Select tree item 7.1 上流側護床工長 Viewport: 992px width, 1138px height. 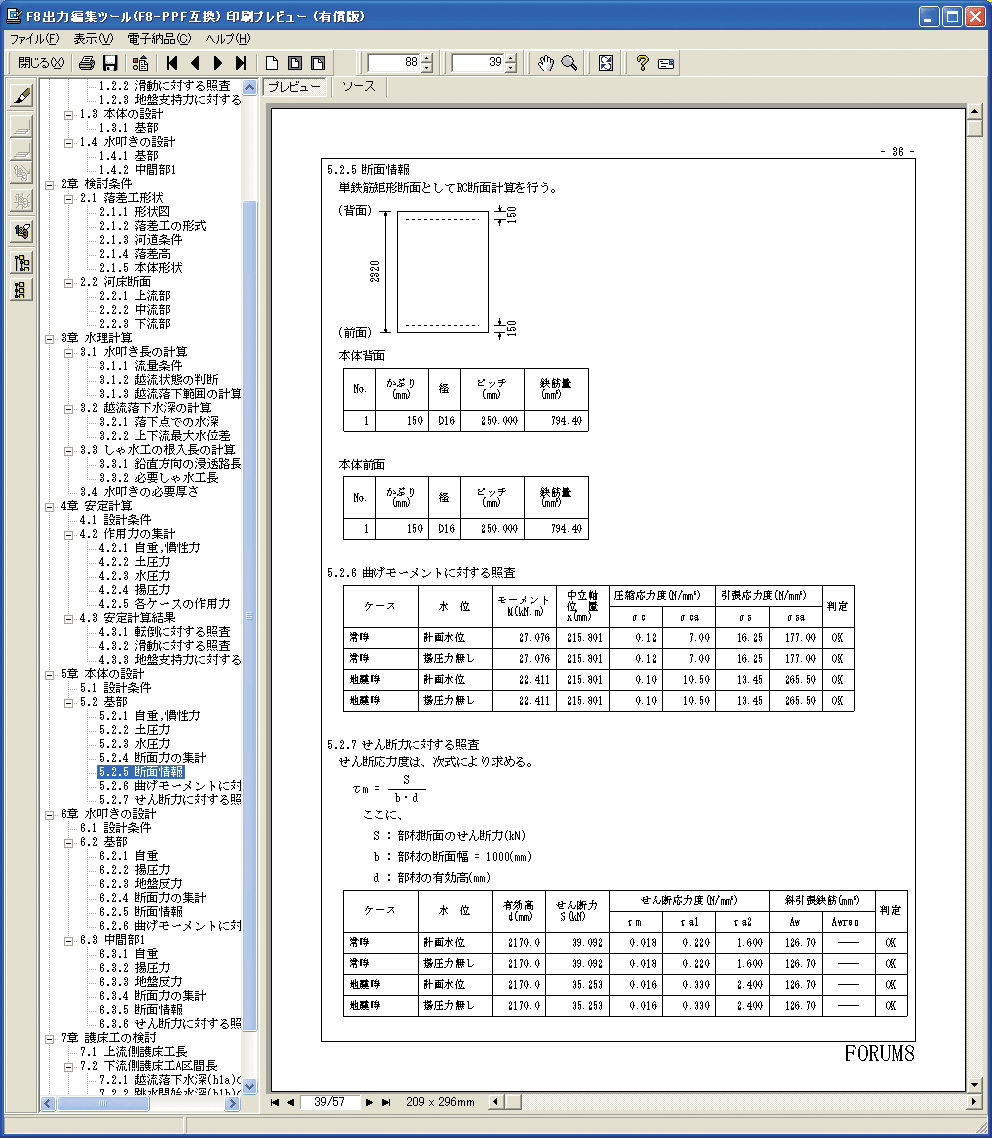click(134, 1052)
